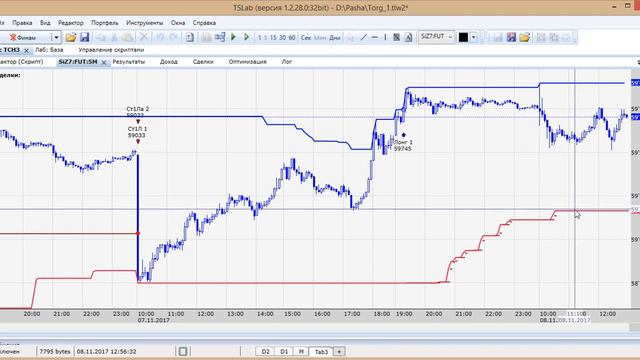
Task: Open the Правка menu
Action: (22, 23)
